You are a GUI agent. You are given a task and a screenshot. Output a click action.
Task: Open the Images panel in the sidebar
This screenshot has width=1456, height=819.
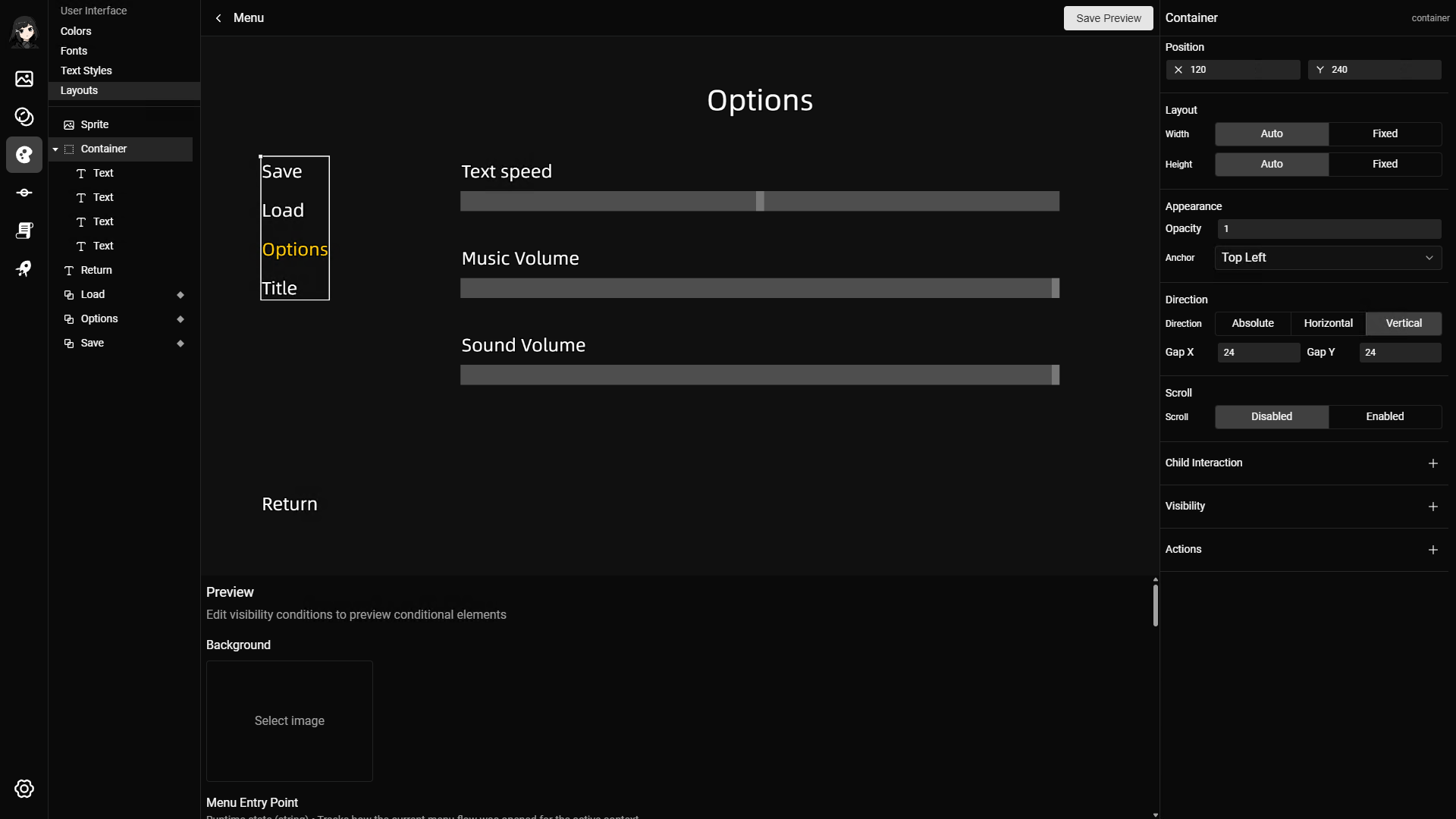click(24, 79)
